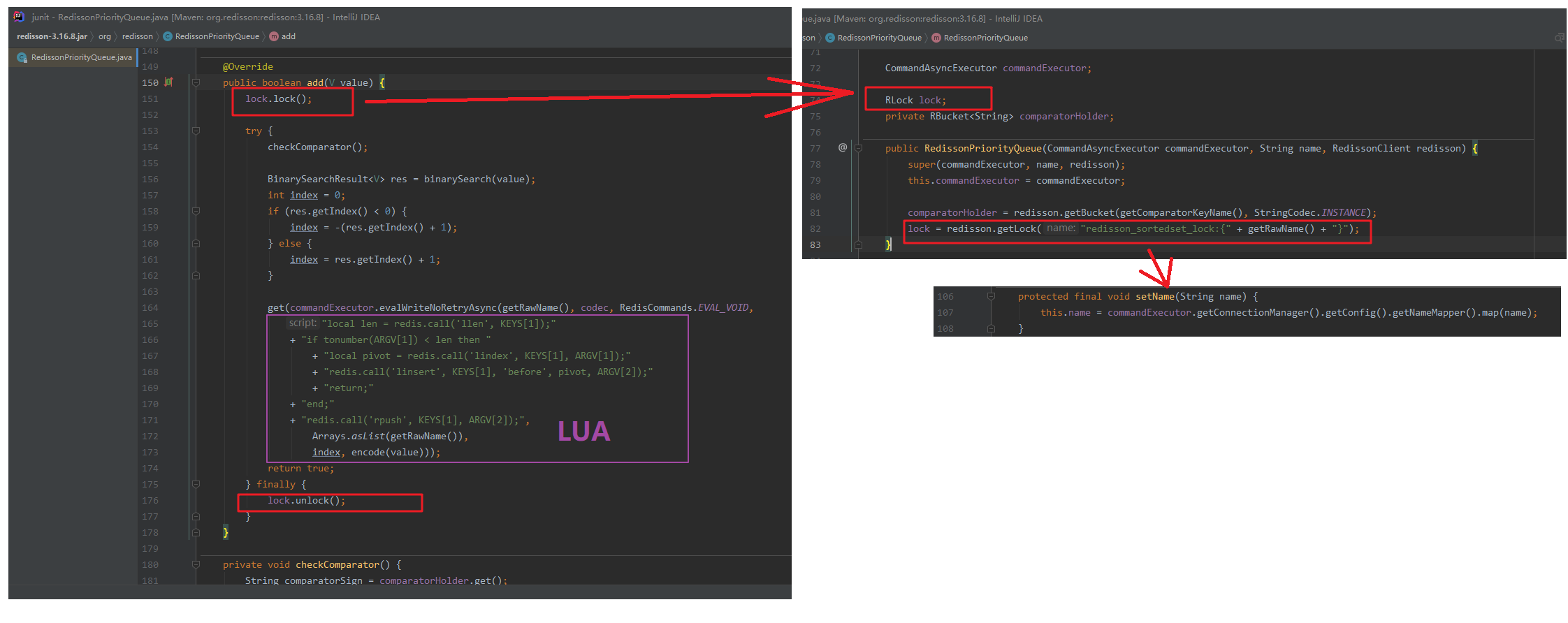The width and height of the screenshot is (1568, 623).
Task: Click the icon at the far end of the constructor window breadcrumb bar
Action: (x=1559, y=38)
